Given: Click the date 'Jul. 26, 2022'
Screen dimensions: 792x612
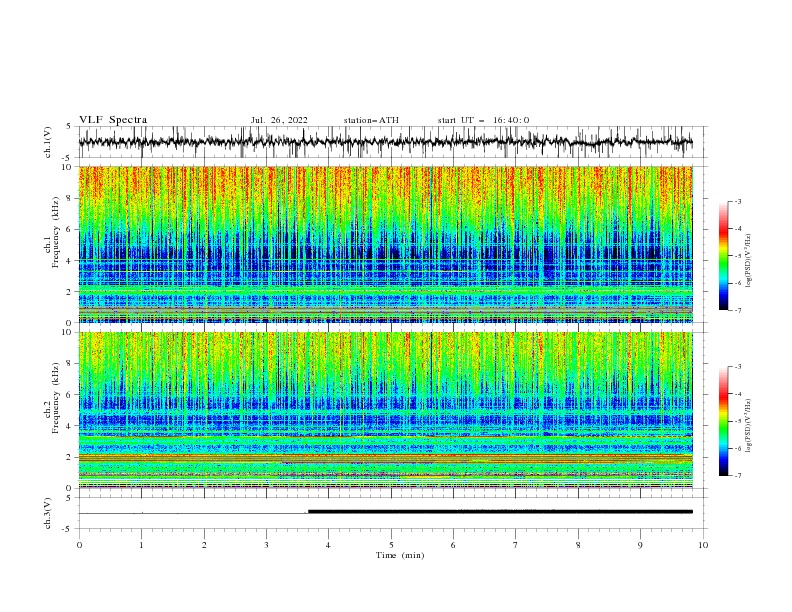Looking at the screenshot, I should (279, 120).
